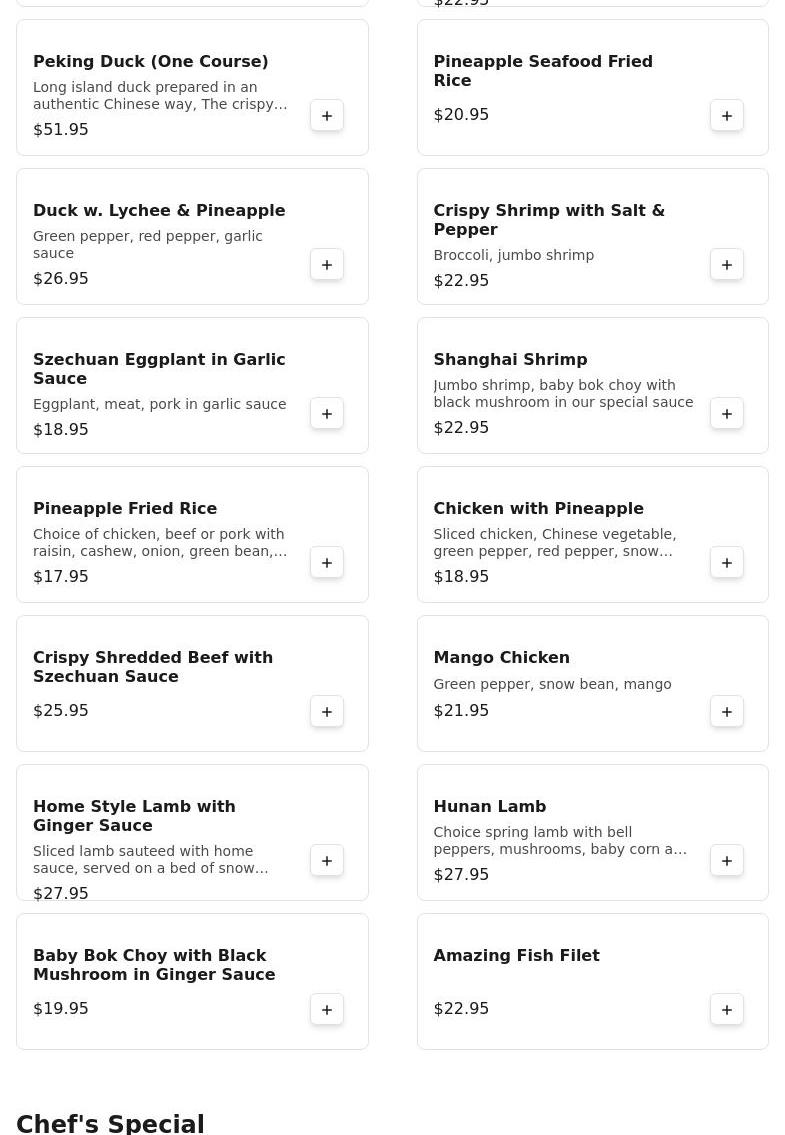
Task: Add Chicken with Pineapple to order
Action: (x=727, y=563)
